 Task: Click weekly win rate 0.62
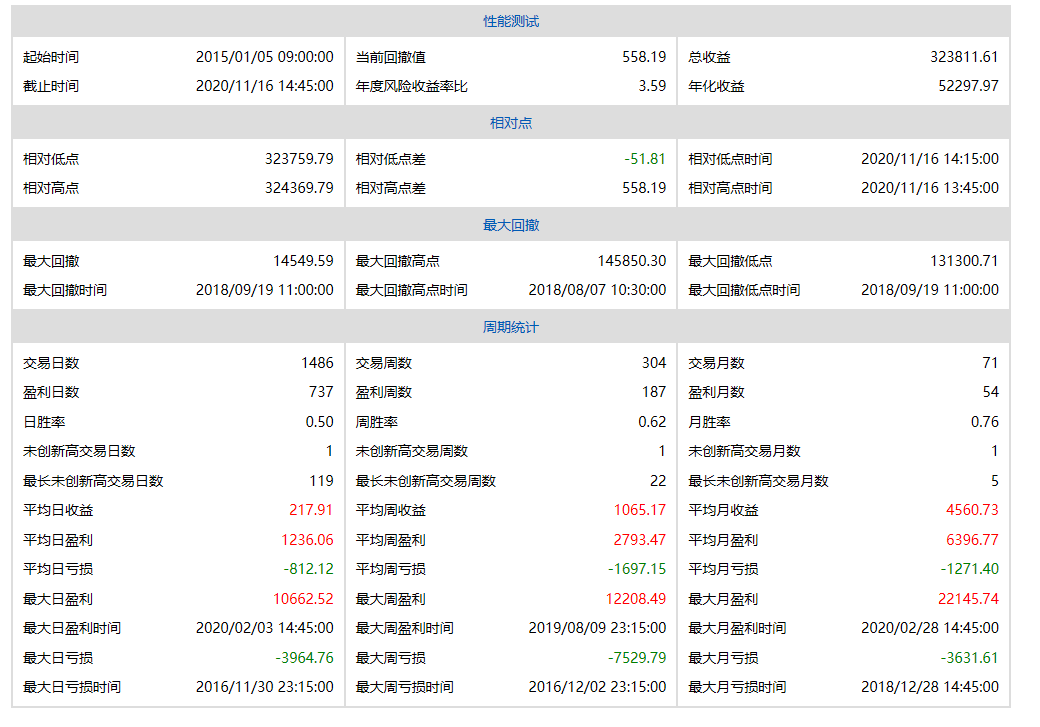pos(652,423)
